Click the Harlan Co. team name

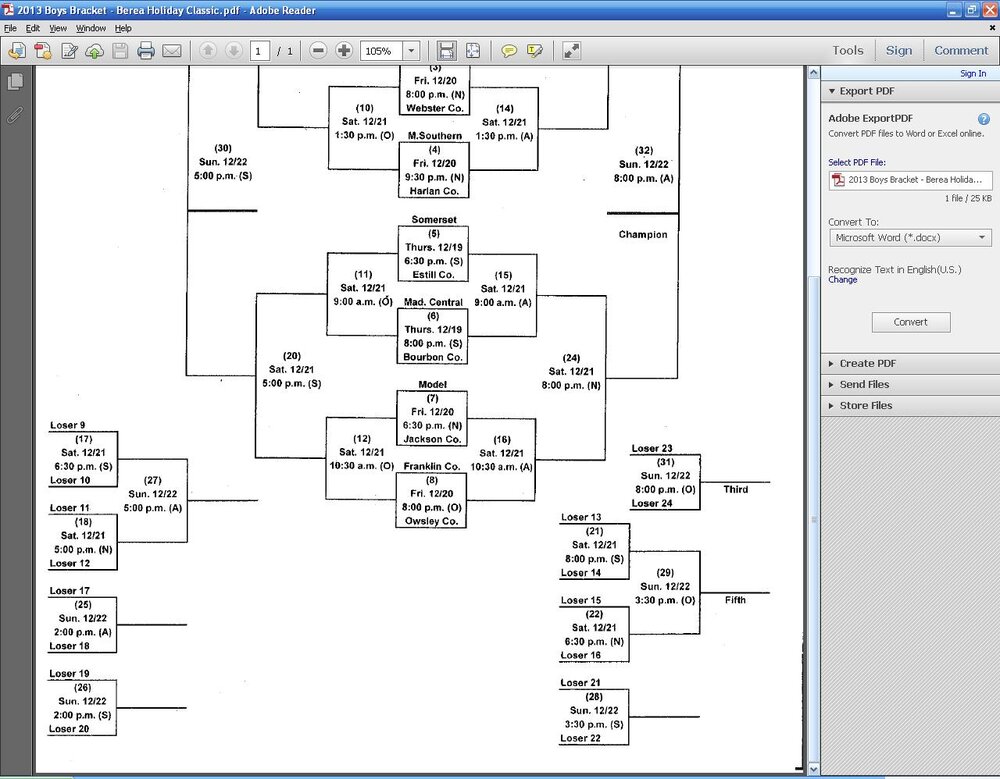[434, 191]
